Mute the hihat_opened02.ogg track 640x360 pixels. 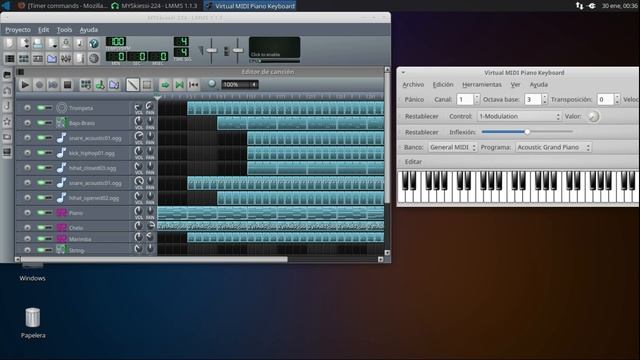coord(40,198)
